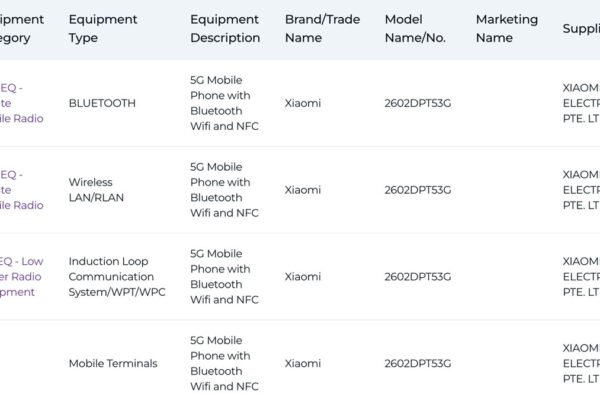
Task: Click the equipment description in the BLUETOOTH row
Action: (x=224, y=103)
